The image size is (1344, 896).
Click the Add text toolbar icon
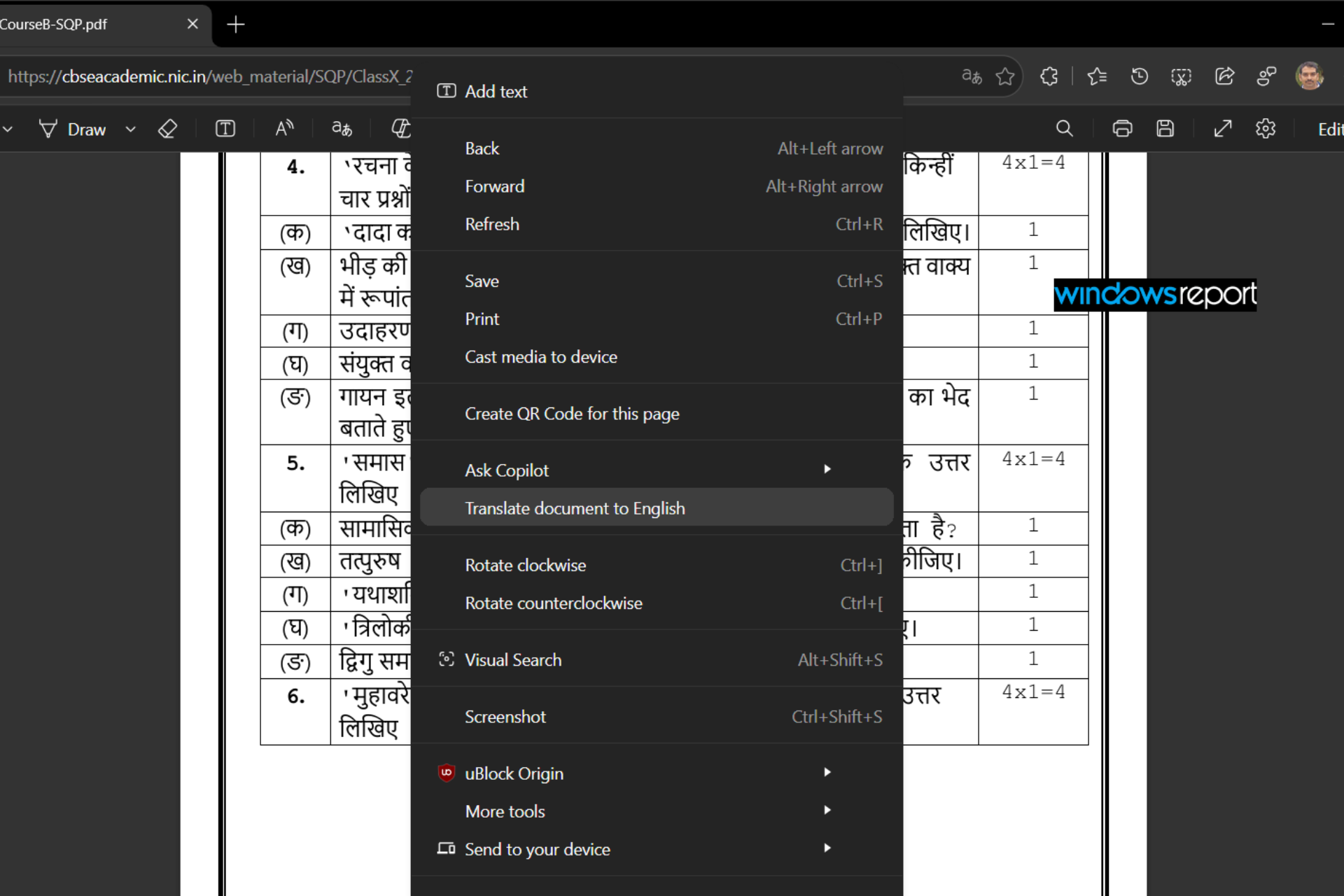pos(225,129)
